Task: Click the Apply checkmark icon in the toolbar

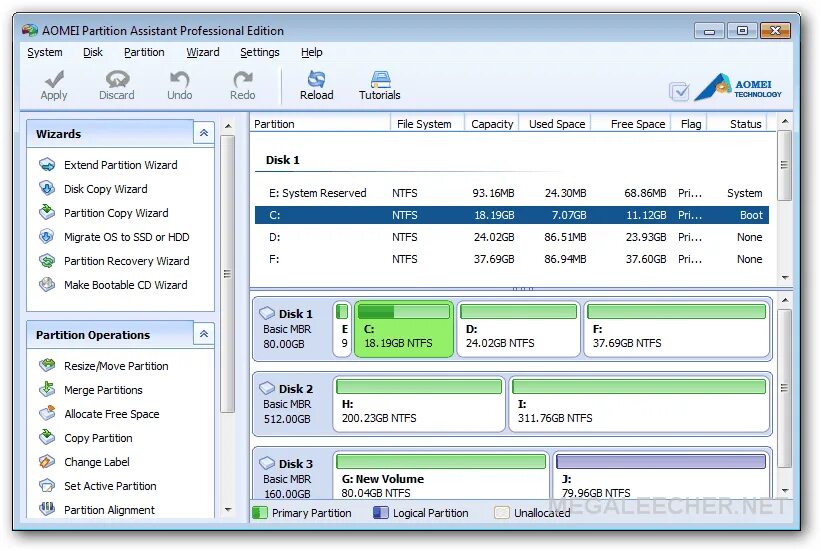Action: click(x=54, y=79)
